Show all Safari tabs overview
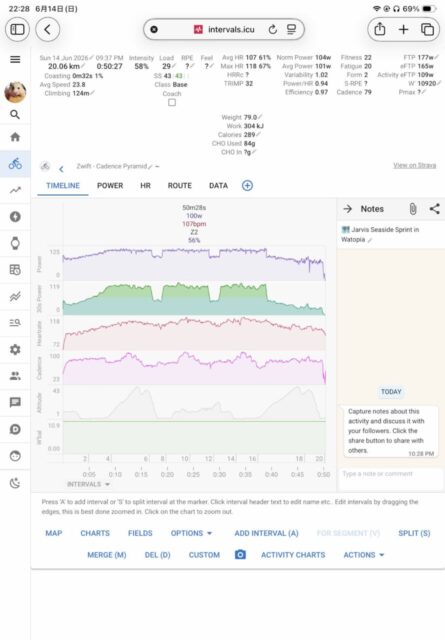The image size is (445, 640). [427, 29]
